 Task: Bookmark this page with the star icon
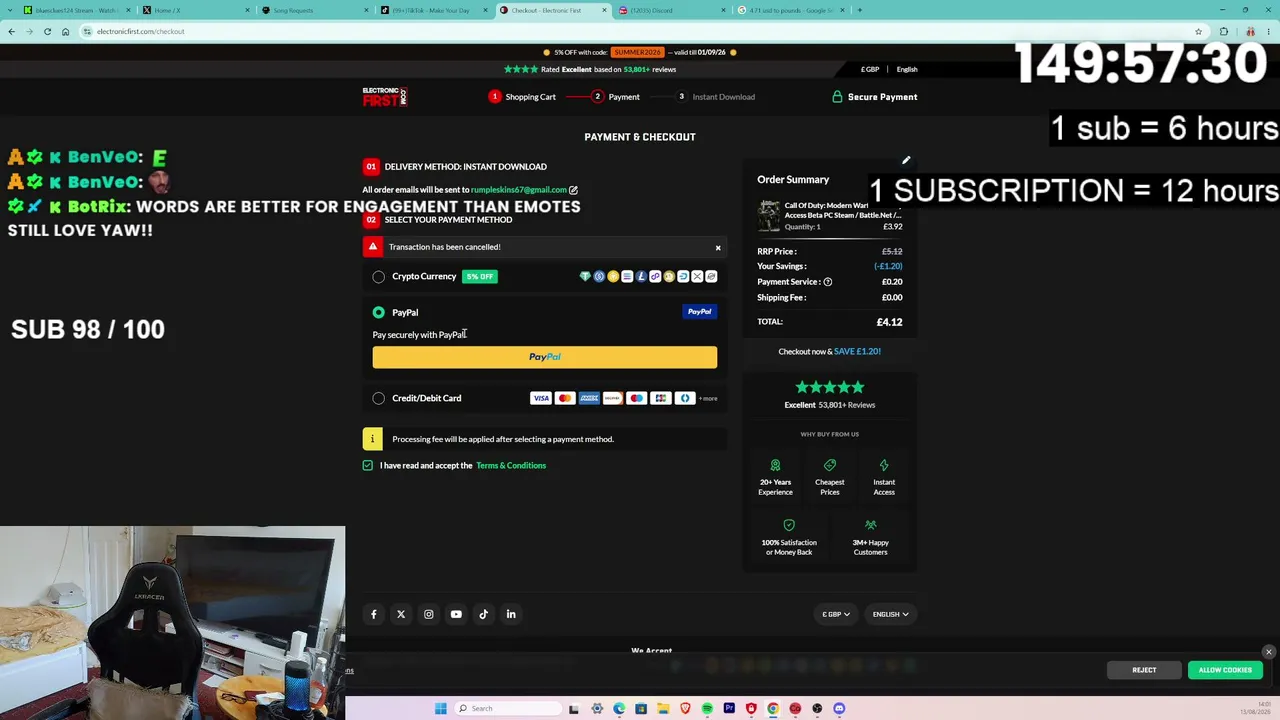(x=1198, y=31)
